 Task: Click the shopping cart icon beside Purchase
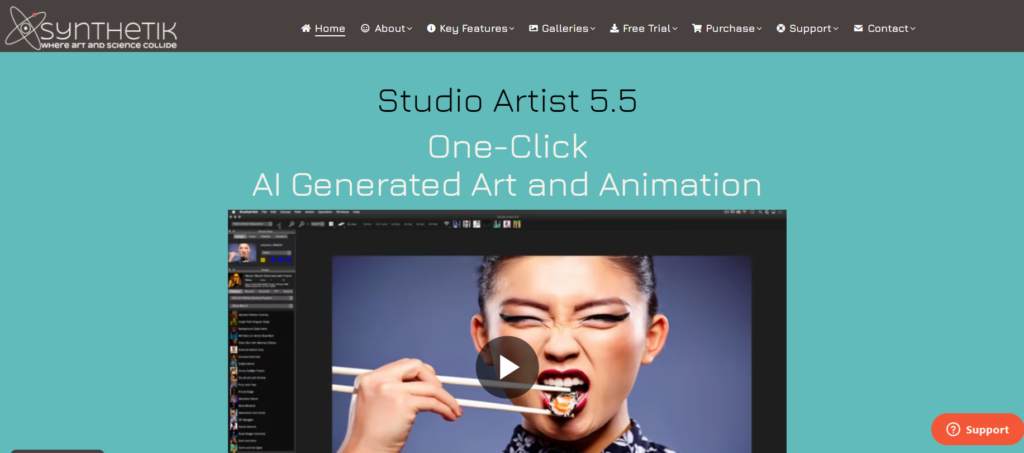pyautogui.click(x=697, y=28)
